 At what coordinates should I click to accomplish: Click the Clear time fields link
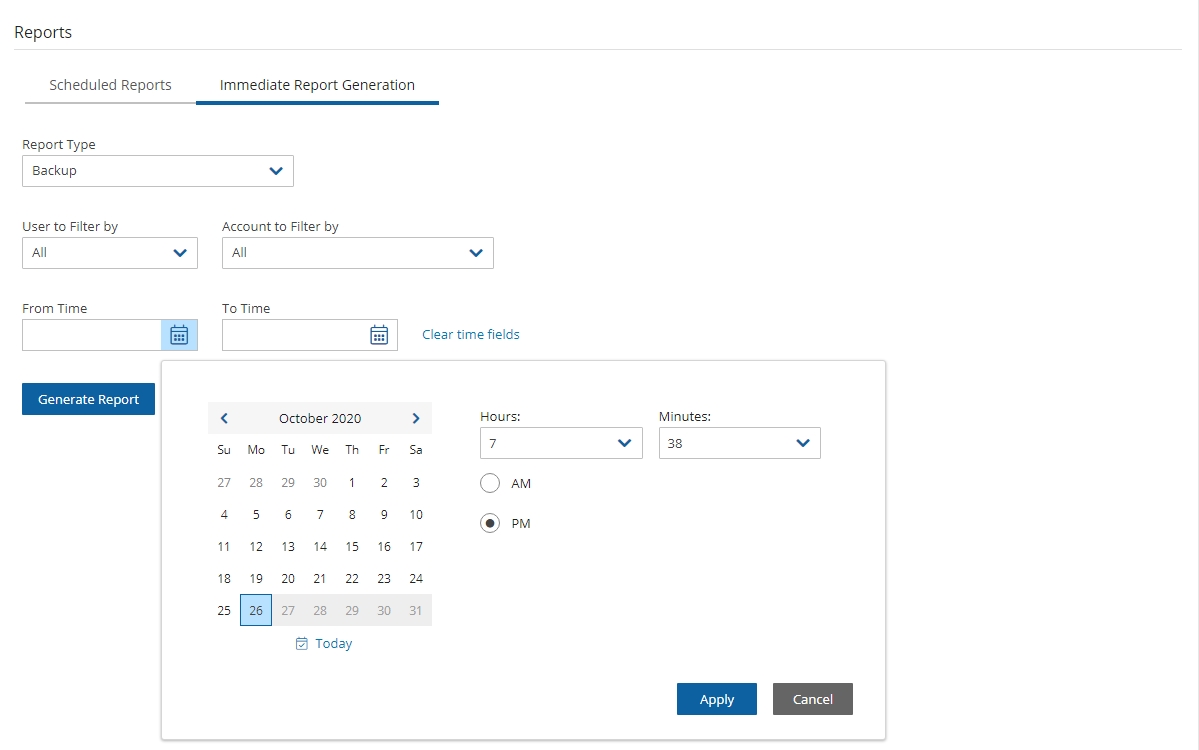tap(471, 335)
